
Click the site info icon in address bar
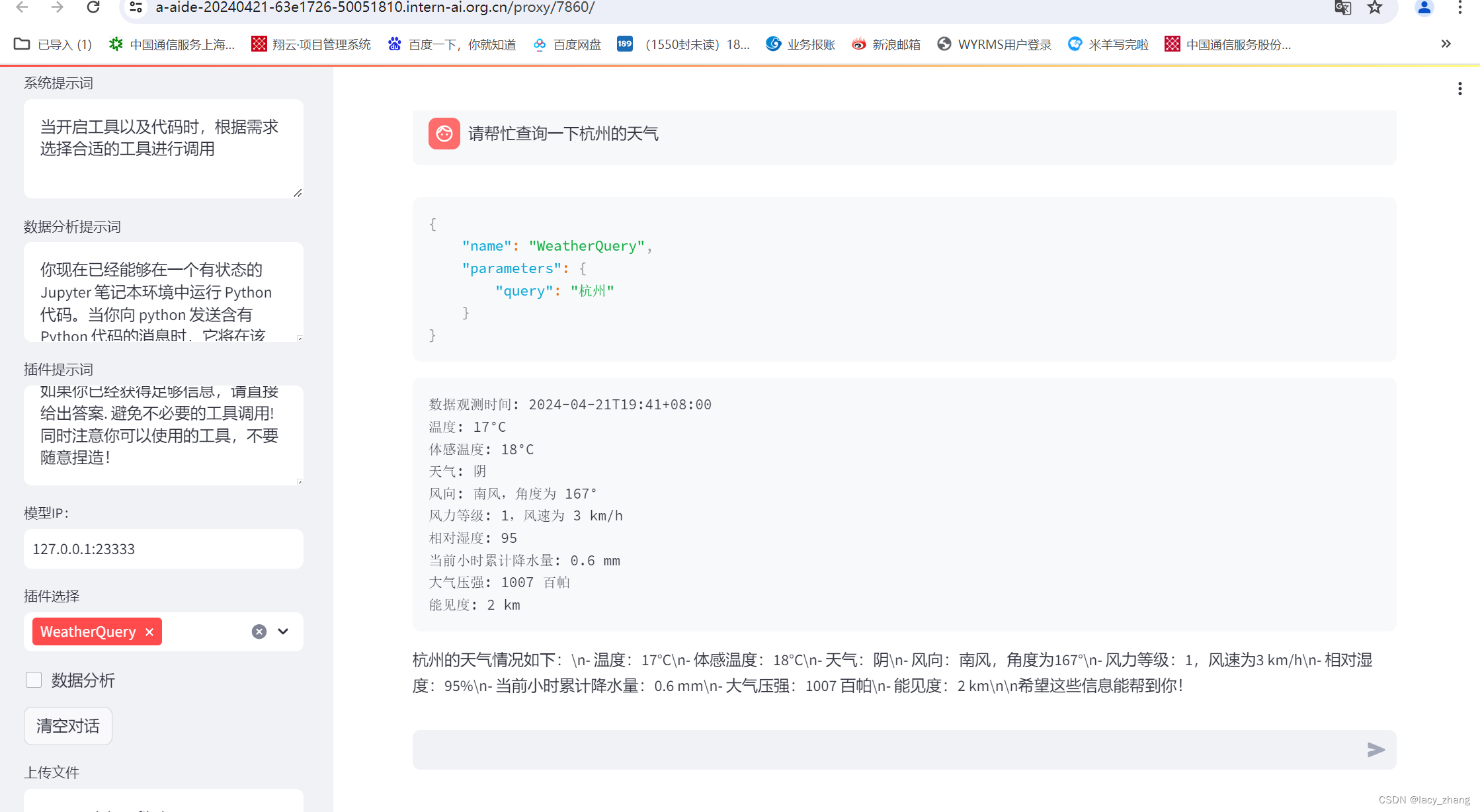point(136,7)
